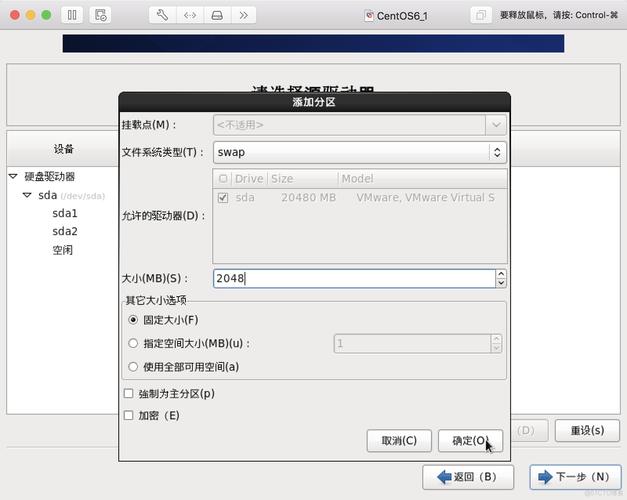Click the CentOS6_1 window title icon

369,16
